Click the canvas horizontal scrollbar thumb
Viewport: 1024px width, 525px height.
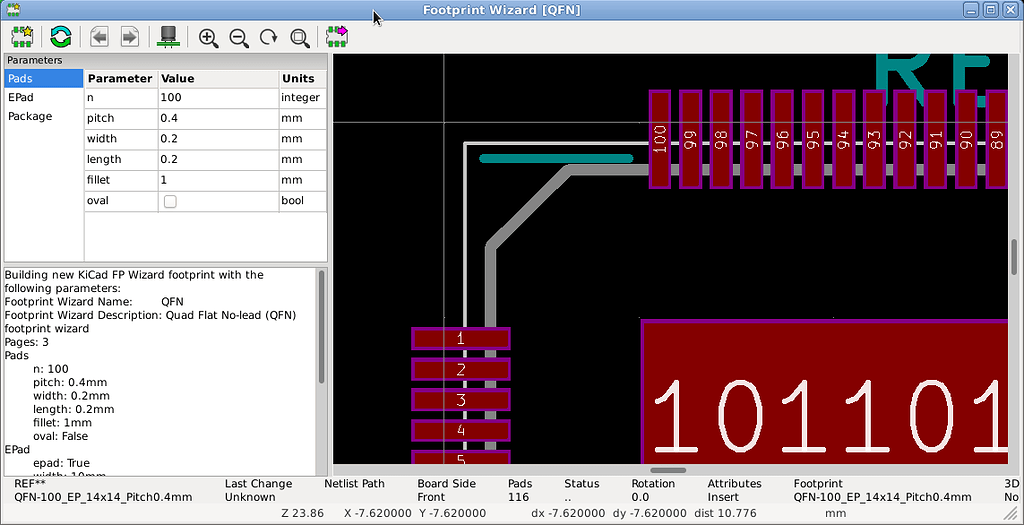668,470
